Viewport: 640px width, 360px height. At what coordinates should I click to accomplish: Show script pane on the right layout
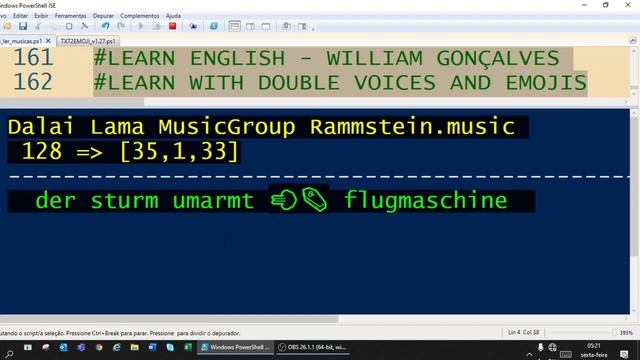coord(250,27)
